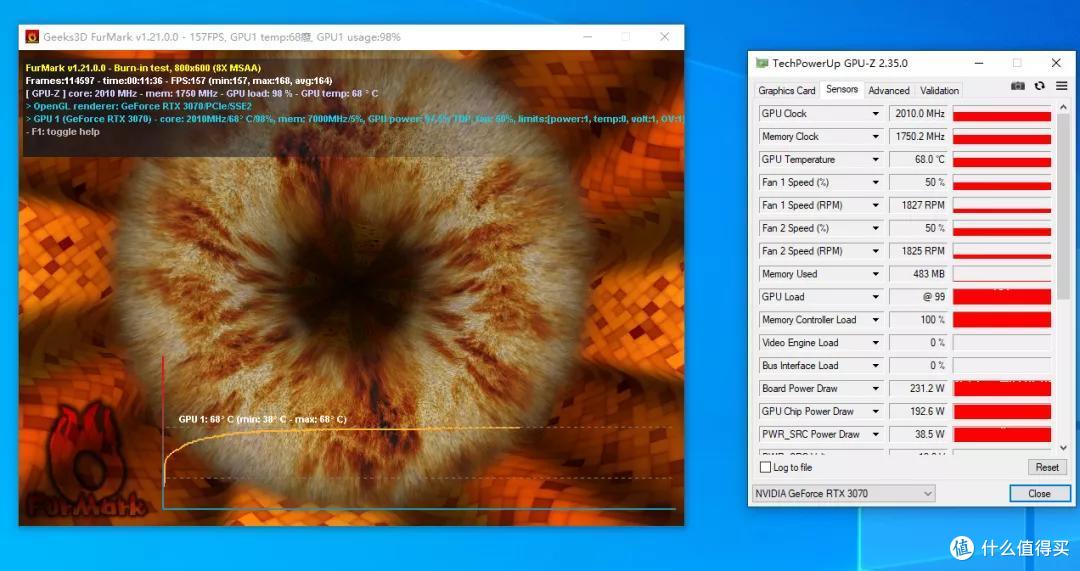Click the FurMark Frames and FPS line
This screenshot has height=571, width=1080.
pos(179,81)
